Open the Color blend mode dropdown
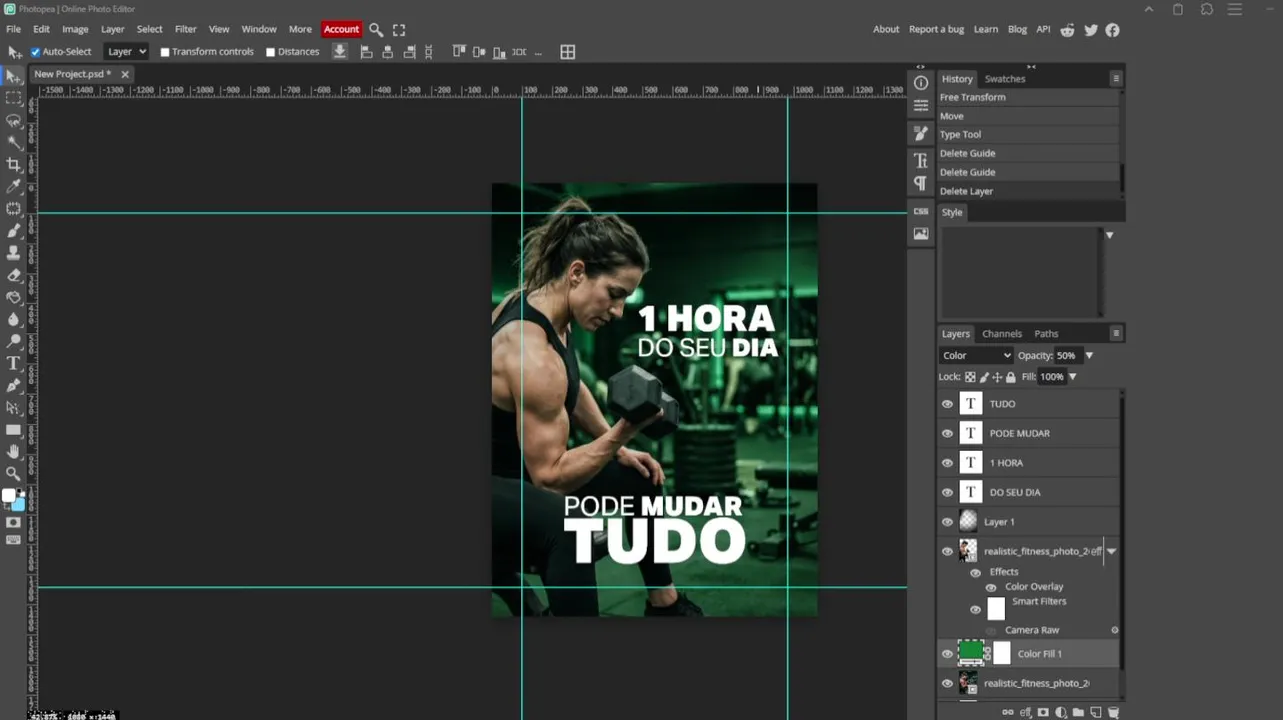 (977, 356)
